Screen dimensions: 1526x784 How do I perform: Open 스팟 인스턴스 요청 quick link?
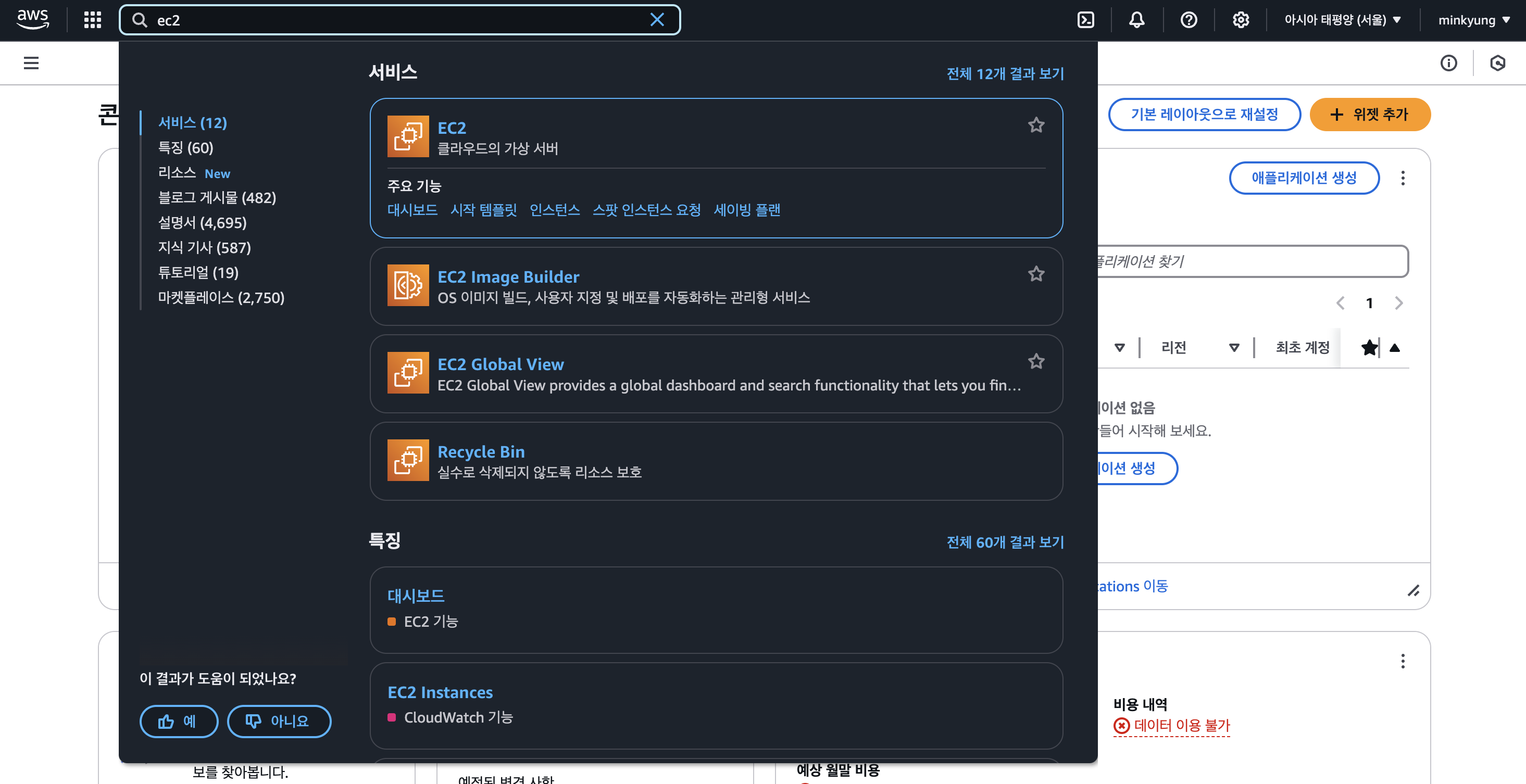tap(646, 210)
